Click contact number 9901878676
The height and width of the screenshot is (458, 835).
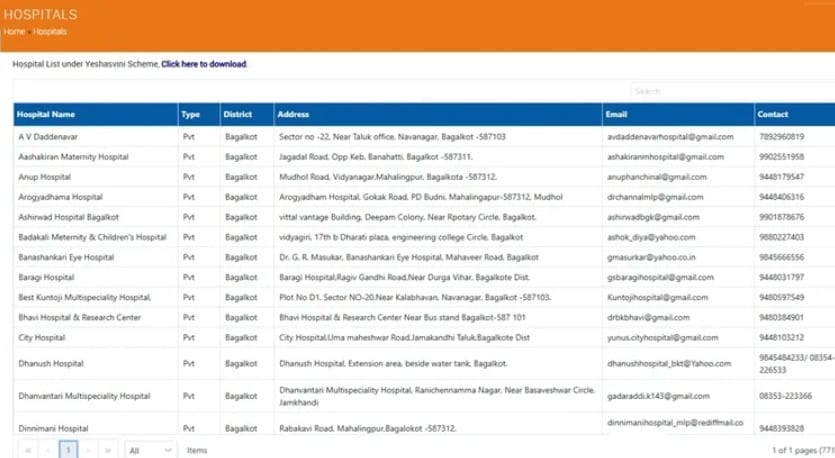[x=782, y=217]
